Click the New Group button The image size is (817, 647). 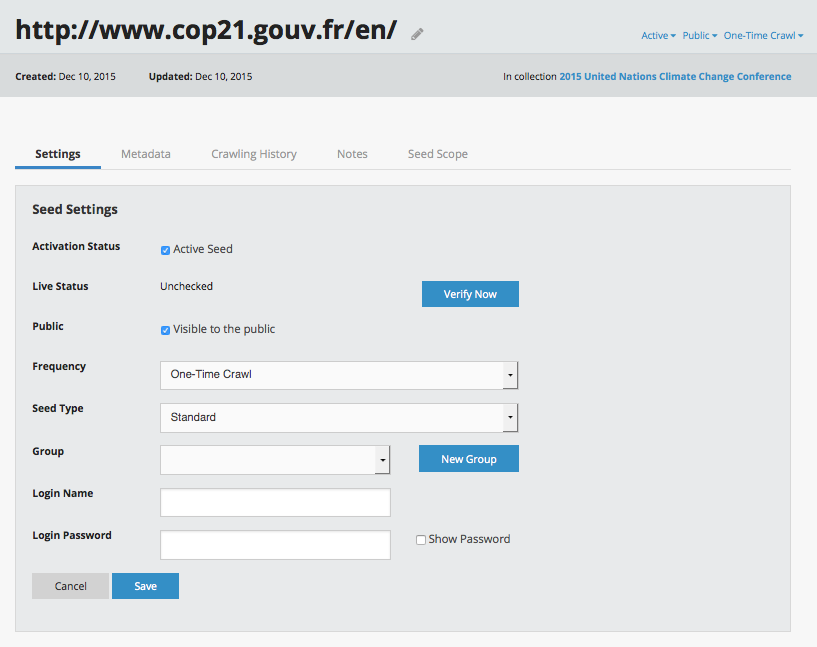click(x=469, y=459)
